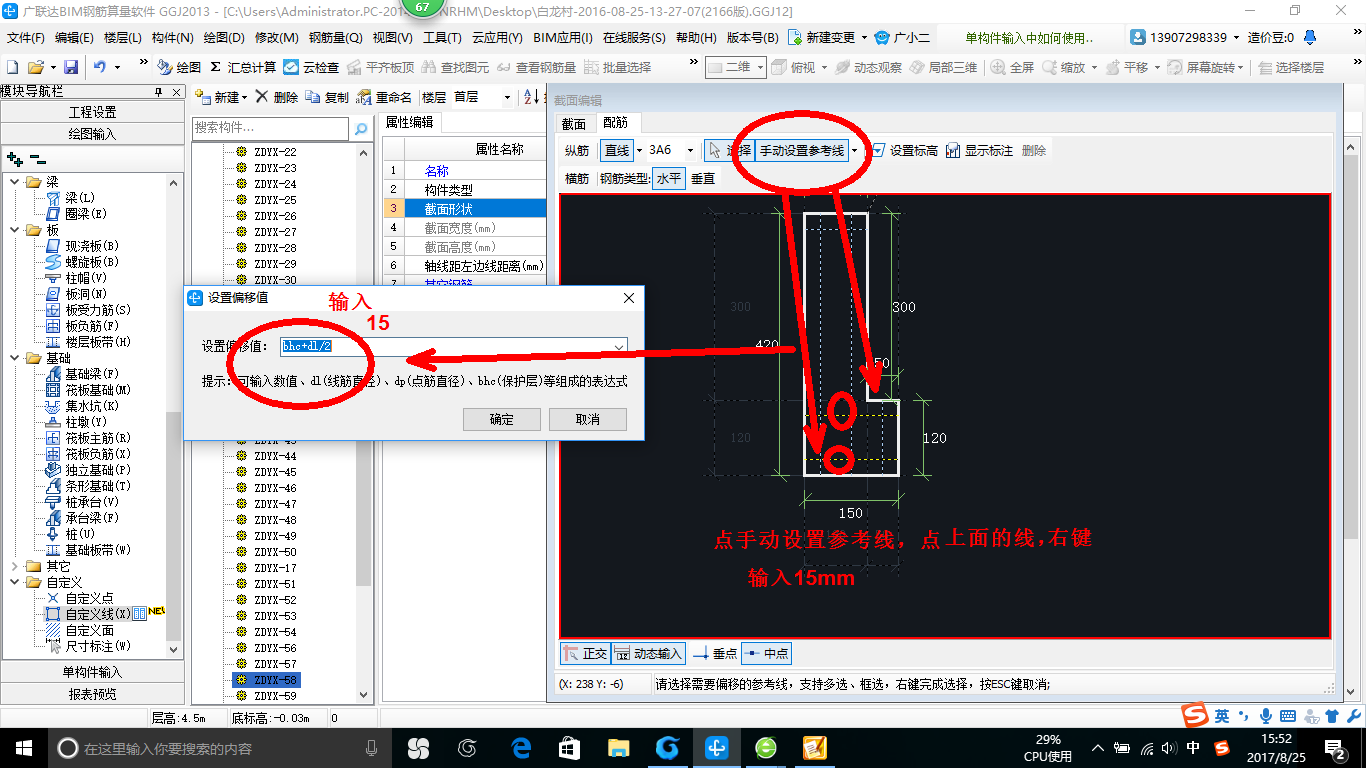Viewport: 1366px width, 768px height.
Task: Click the New file icon
Action: point(12,67)
